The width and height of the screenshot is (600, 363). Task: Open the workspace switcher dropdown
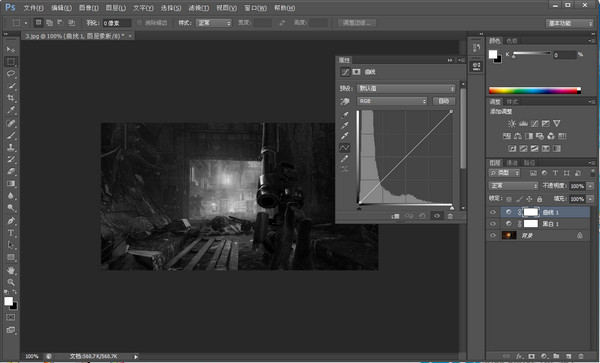[x=569, y=23]
